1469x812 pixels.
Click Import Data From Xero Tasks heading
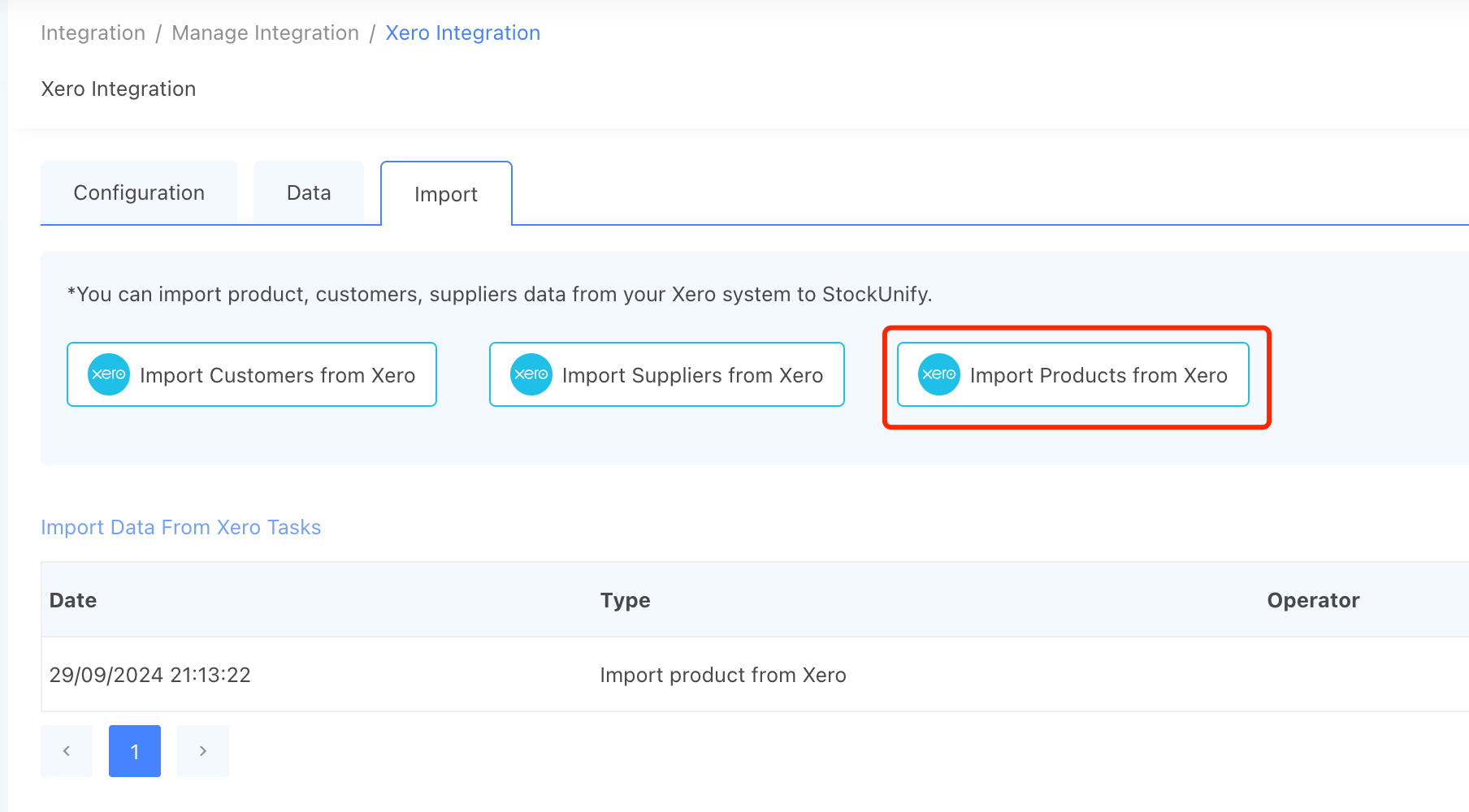click(x=181, y=528)
